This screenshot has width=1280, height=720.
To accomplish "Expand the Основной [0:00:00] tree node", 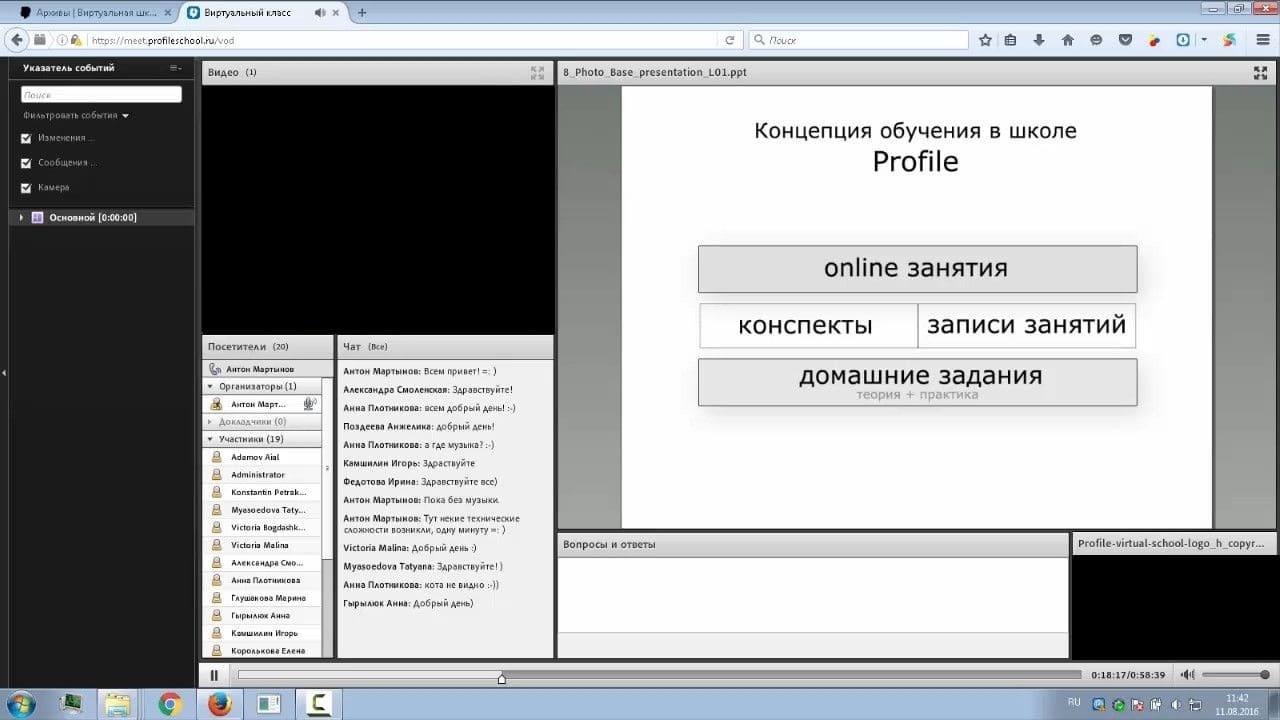I will point(21,217).
